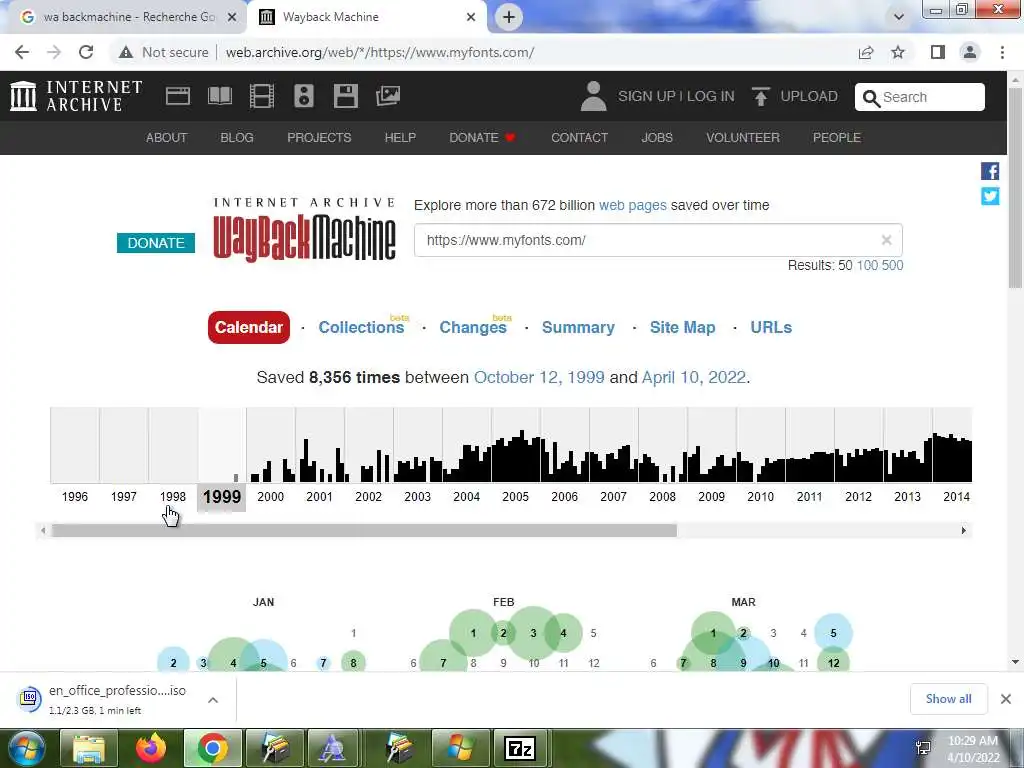This screenshot has width=1024, height=768.
Task: Select year 2005 on the timeline
Action: point(515,496)
